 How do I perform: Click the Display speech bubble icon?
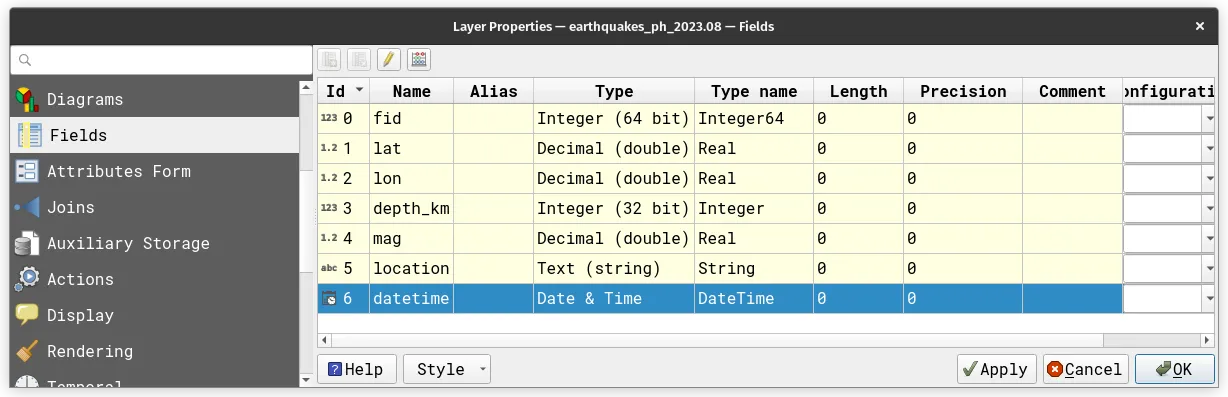click(x=27, y=315)
